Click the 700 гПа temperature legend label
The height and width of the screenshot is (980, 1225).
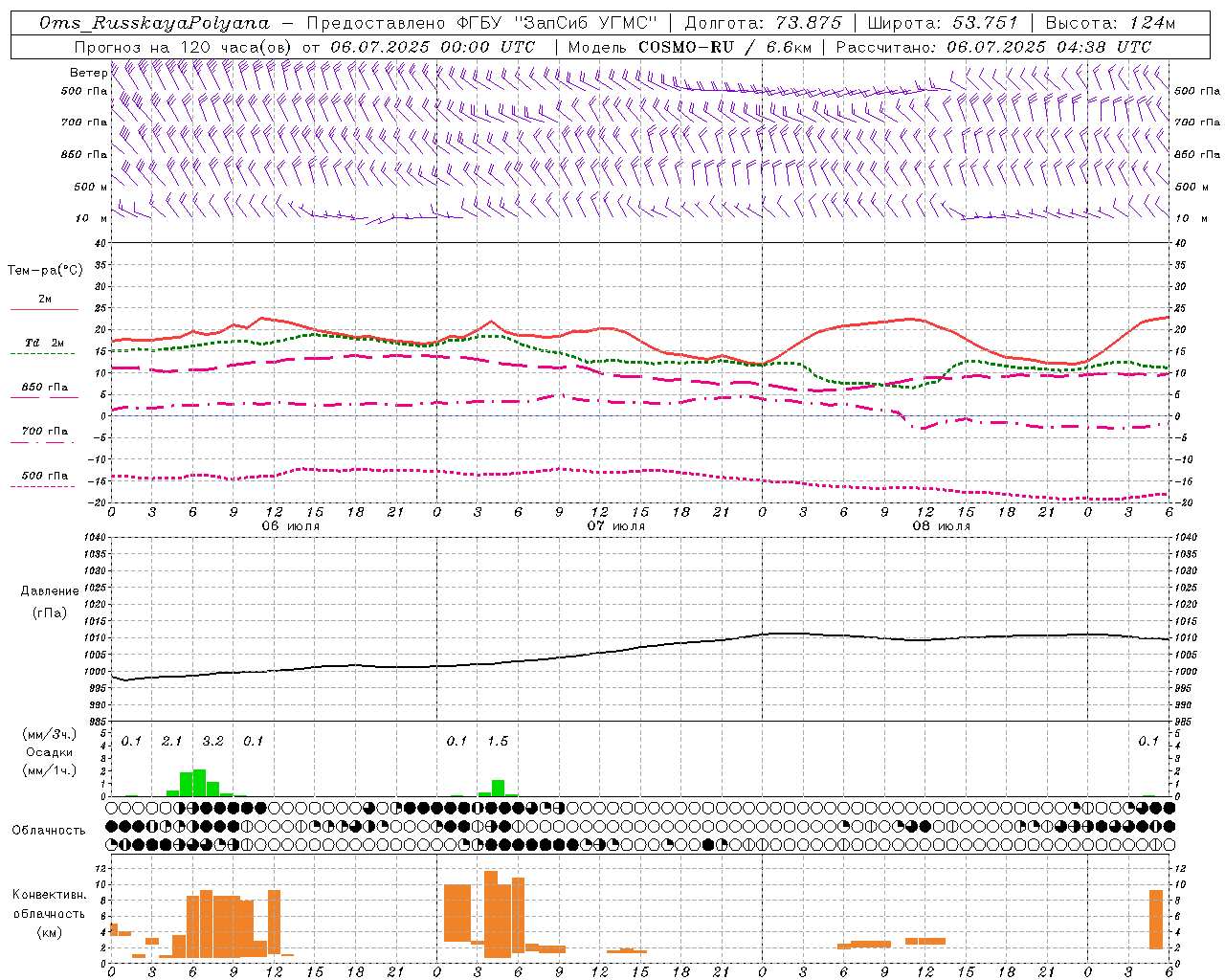pyautogui.click(x=45, y=432)
